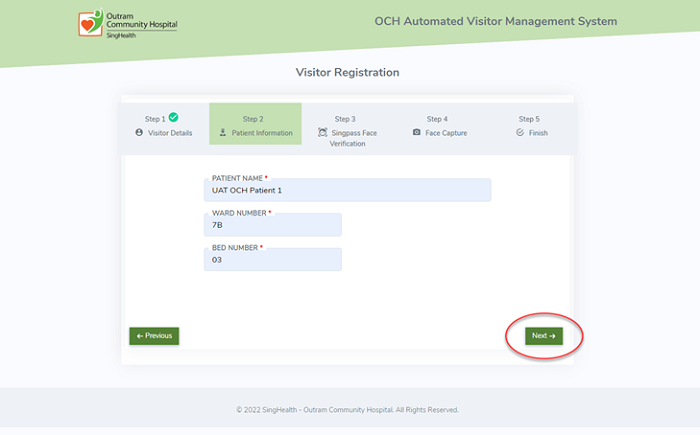Click the Singpass Face Verification icon
The width and height of the screenshot is (700, 435).
322,132
